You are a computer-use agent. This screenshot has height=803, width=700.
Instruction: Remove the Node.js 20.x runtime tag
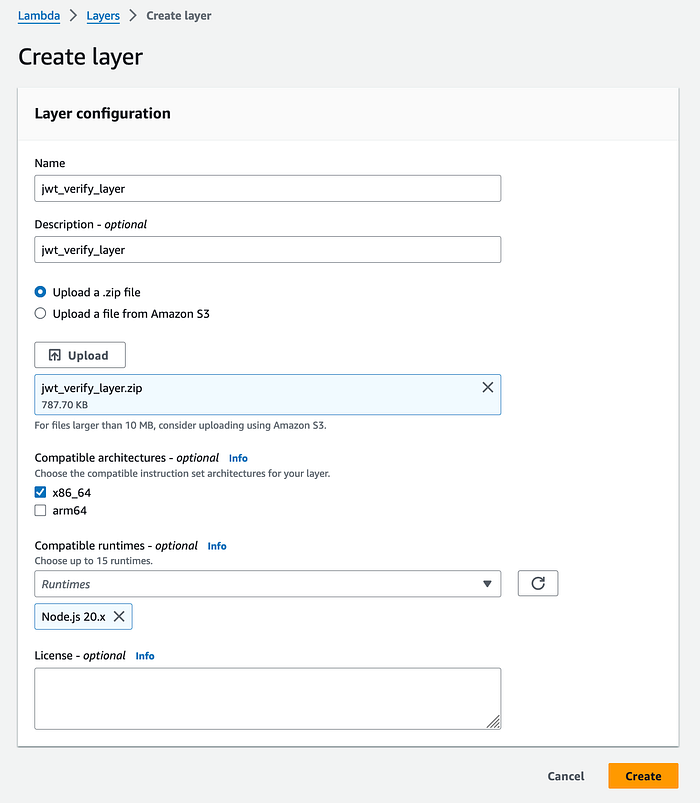click(119, 617)
